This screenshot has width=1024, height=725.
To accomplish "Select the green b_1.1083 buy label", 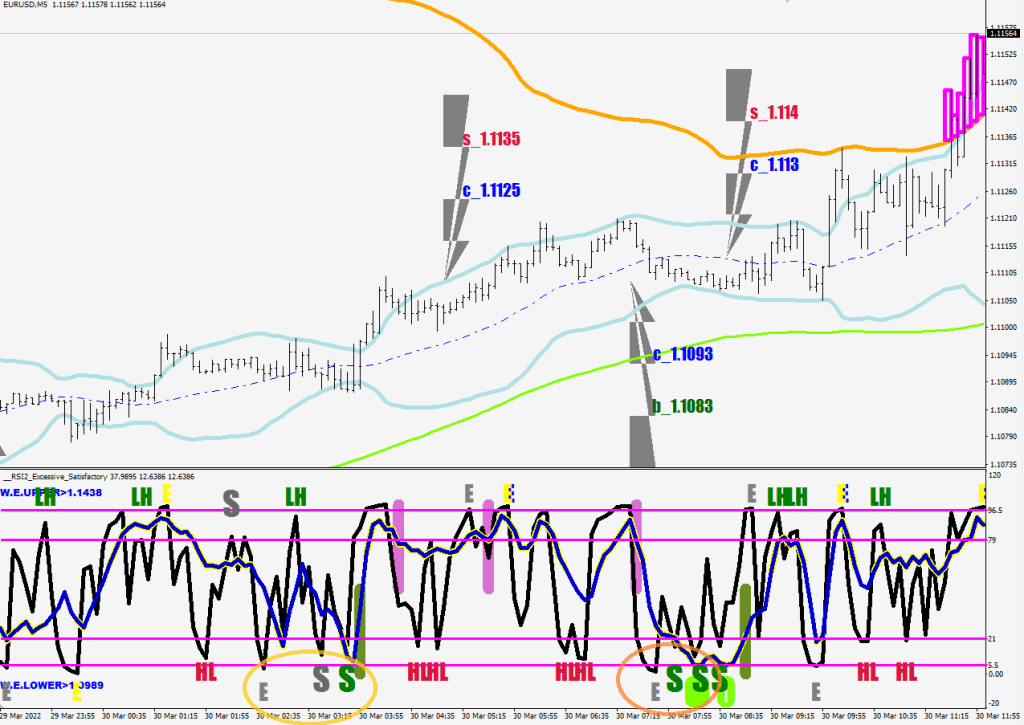I will click(x=683, y=406).
